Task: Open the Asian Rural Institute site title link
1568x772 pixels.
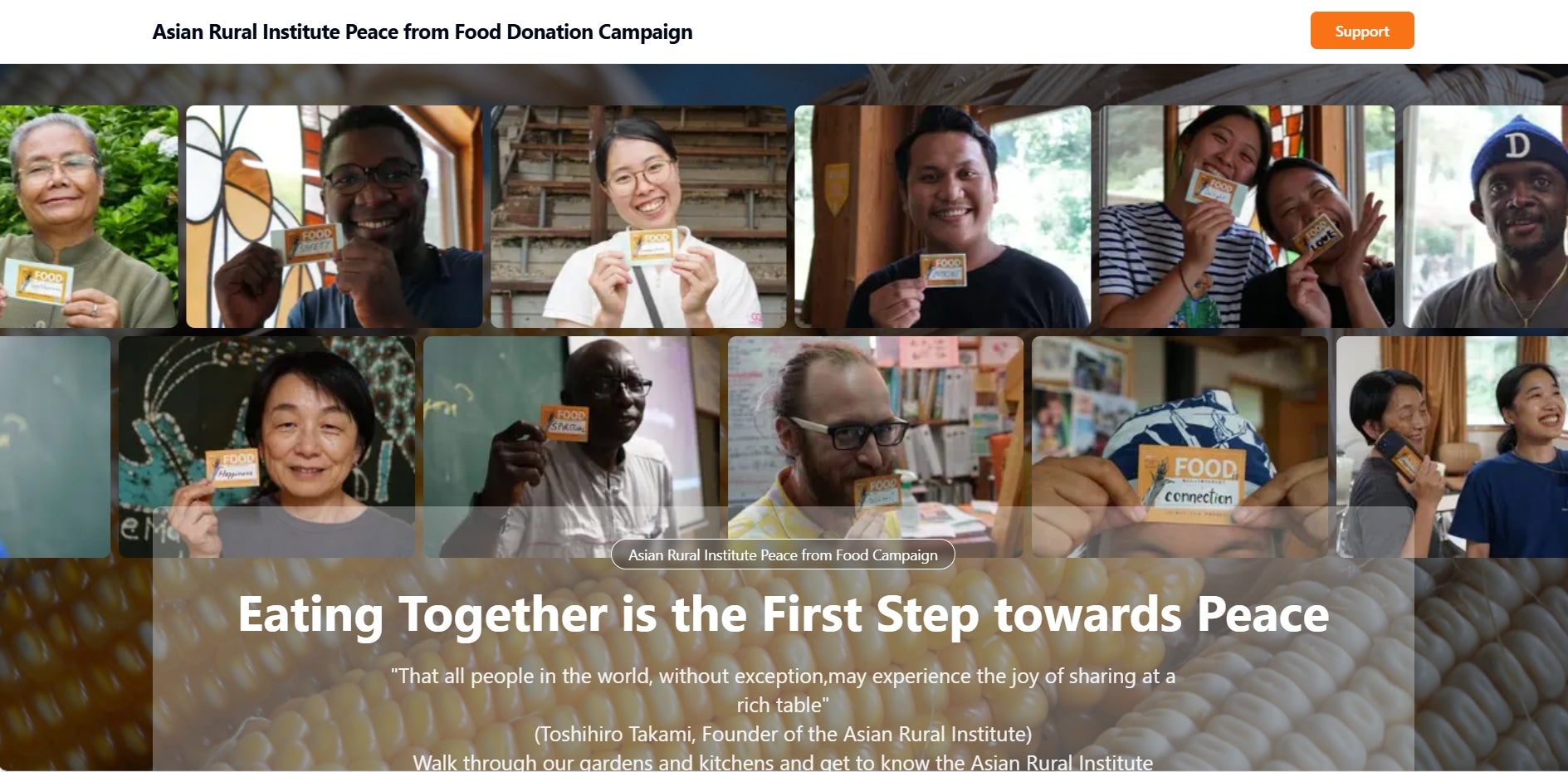Action: tap(423, 32)
